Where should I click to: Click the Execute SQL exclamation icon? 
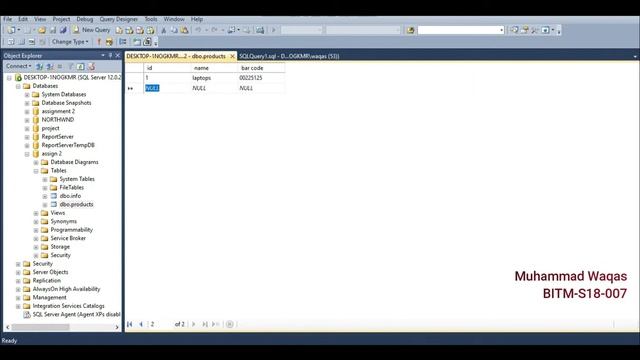tap(98, 42)
